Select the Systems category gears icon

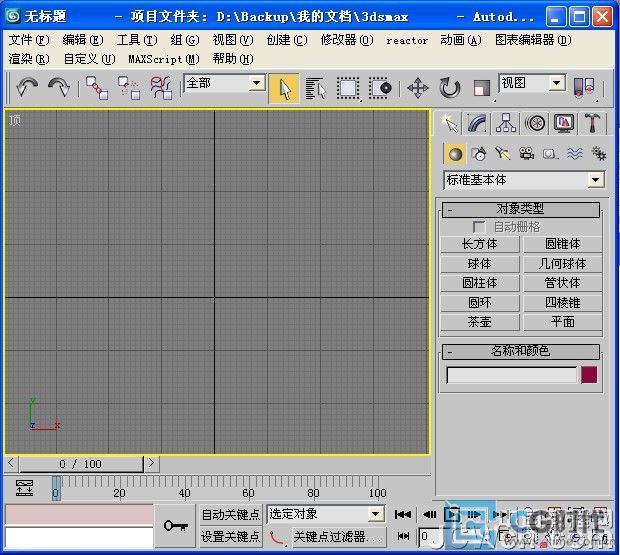598,154
